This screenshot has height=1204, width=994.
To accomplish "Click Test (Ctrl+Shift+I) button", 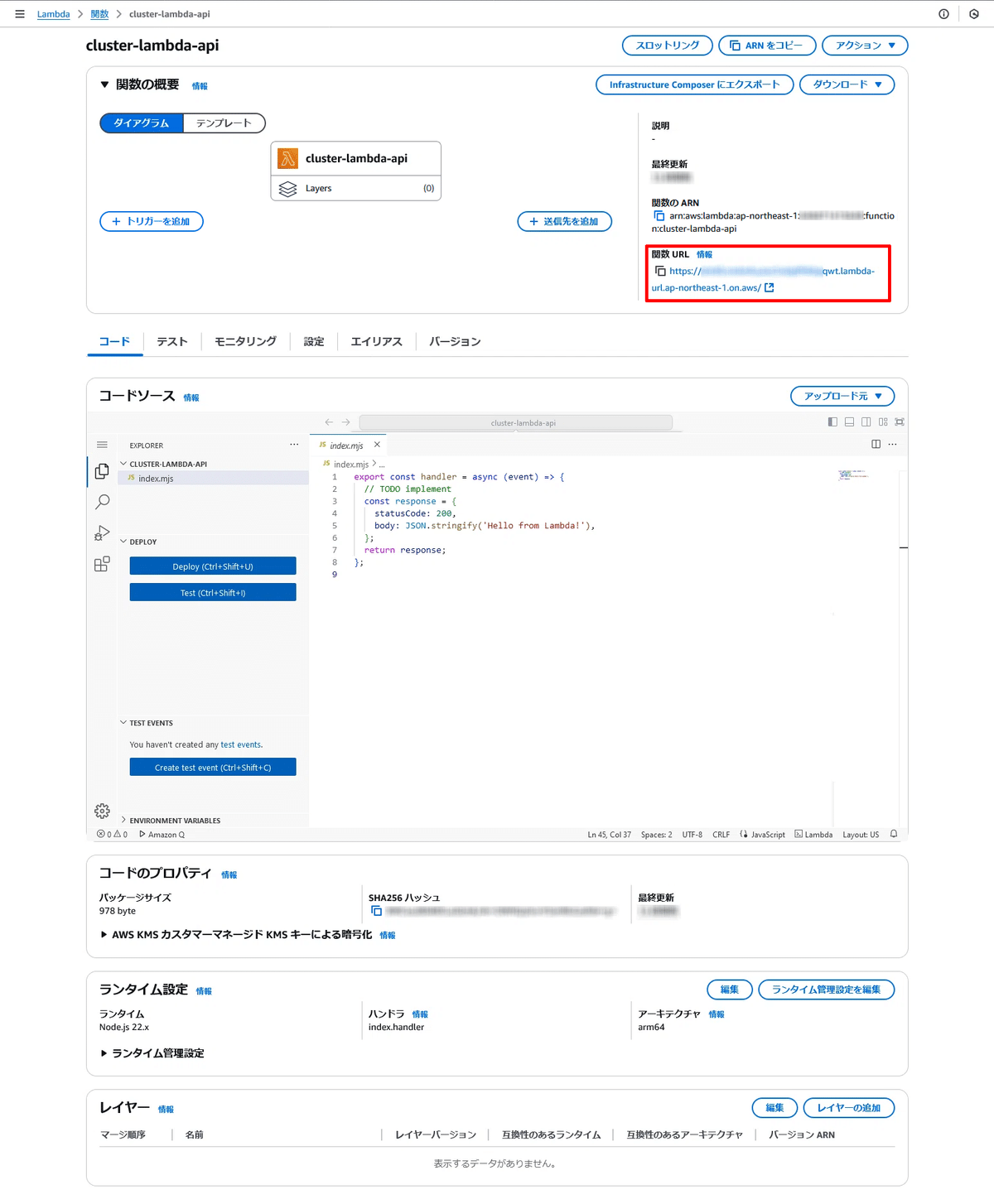I will 213,593.
